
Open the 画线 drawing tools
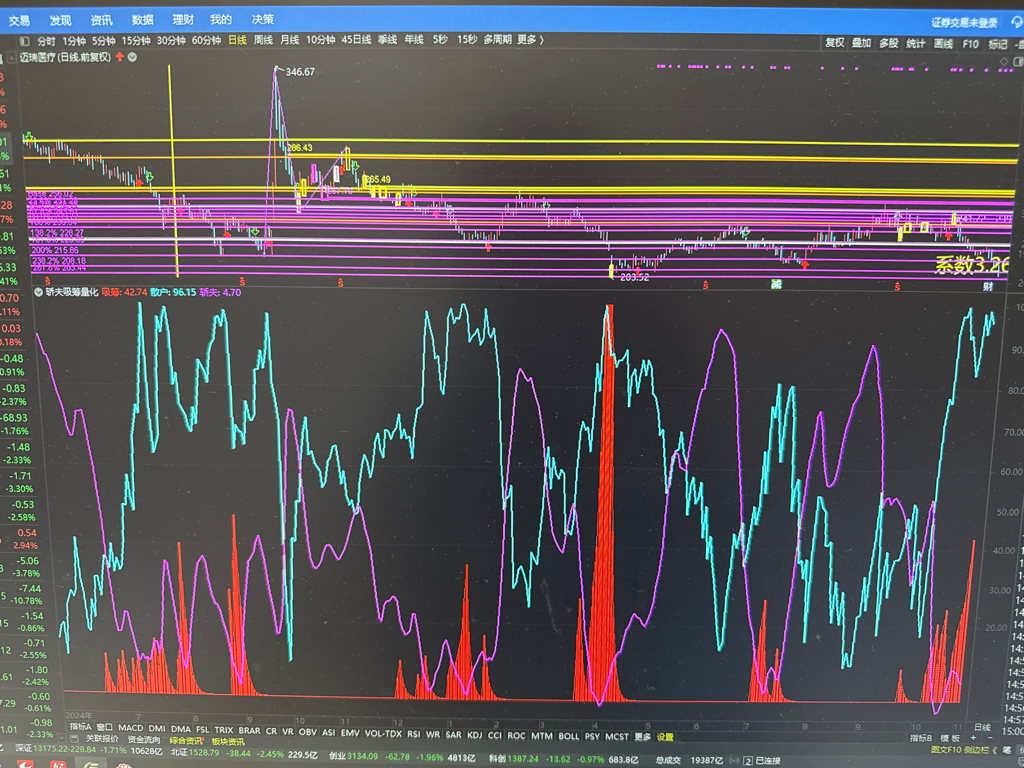point(943,43)
